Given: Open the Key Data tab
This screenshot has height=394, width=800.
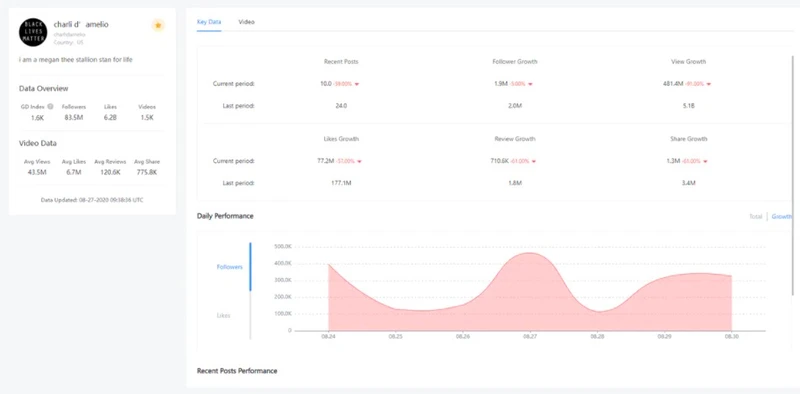Looking at the screenshot, I should (x=209, y=22).
